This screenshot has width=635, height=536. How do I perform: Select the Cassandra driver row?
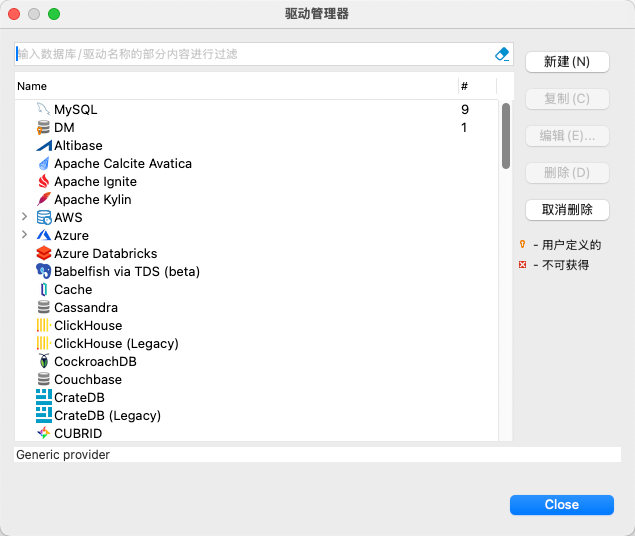(x=257, y=307)
